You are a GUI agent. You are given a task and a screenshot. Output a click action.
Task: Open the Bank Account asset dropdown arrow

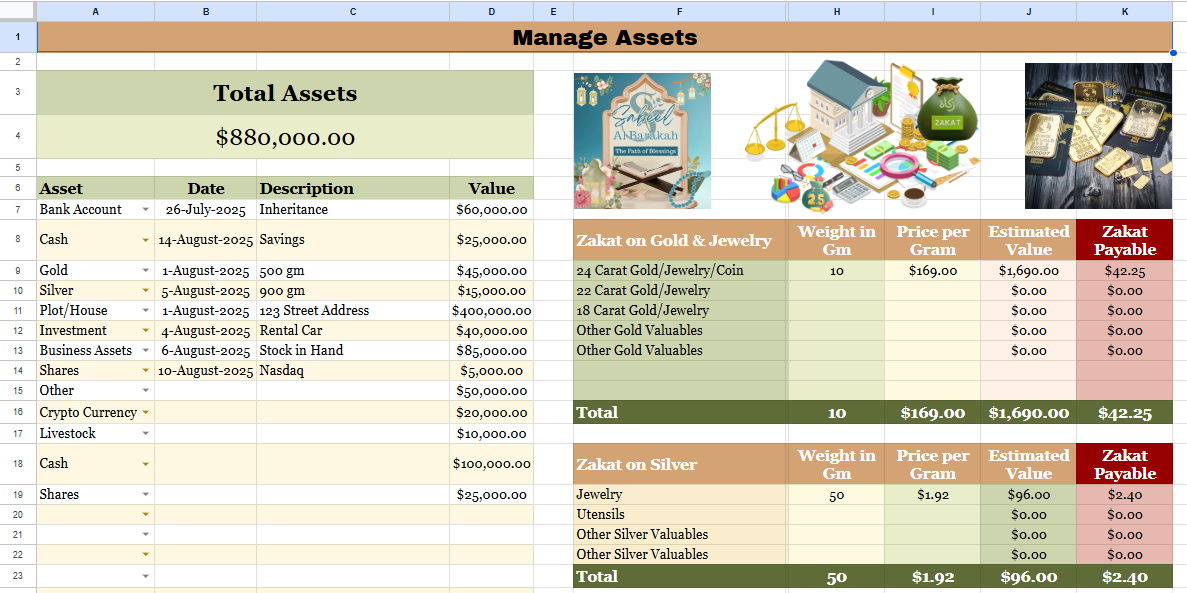click(146, 210)
